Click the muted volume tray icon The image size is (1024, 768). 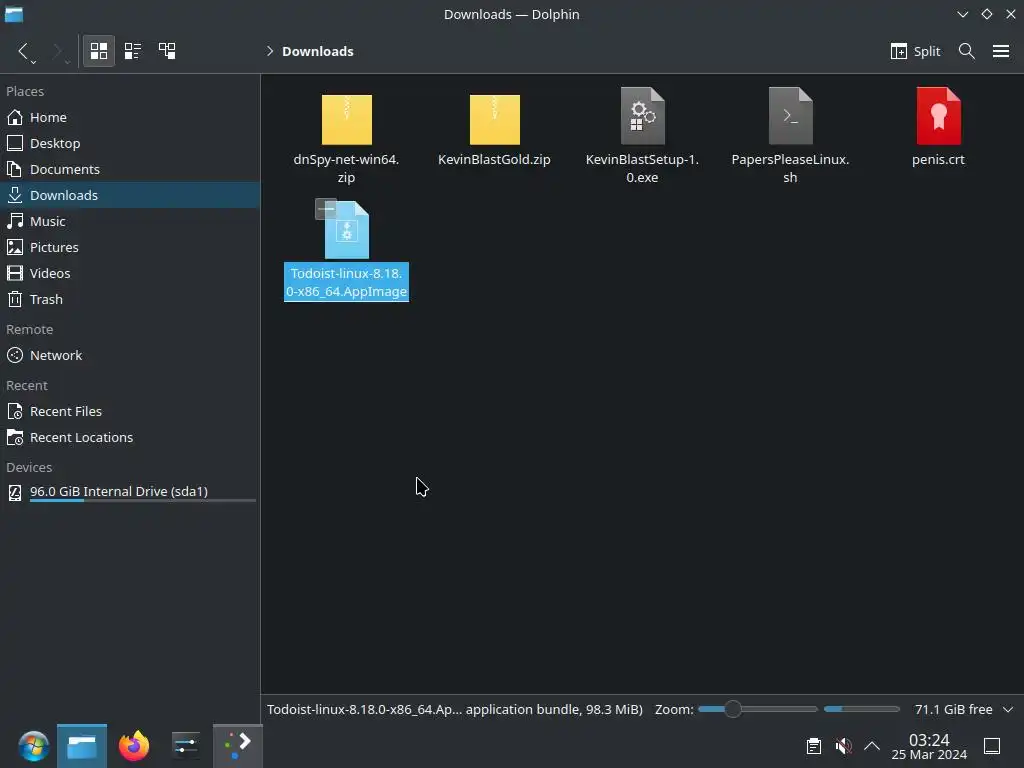843,746
